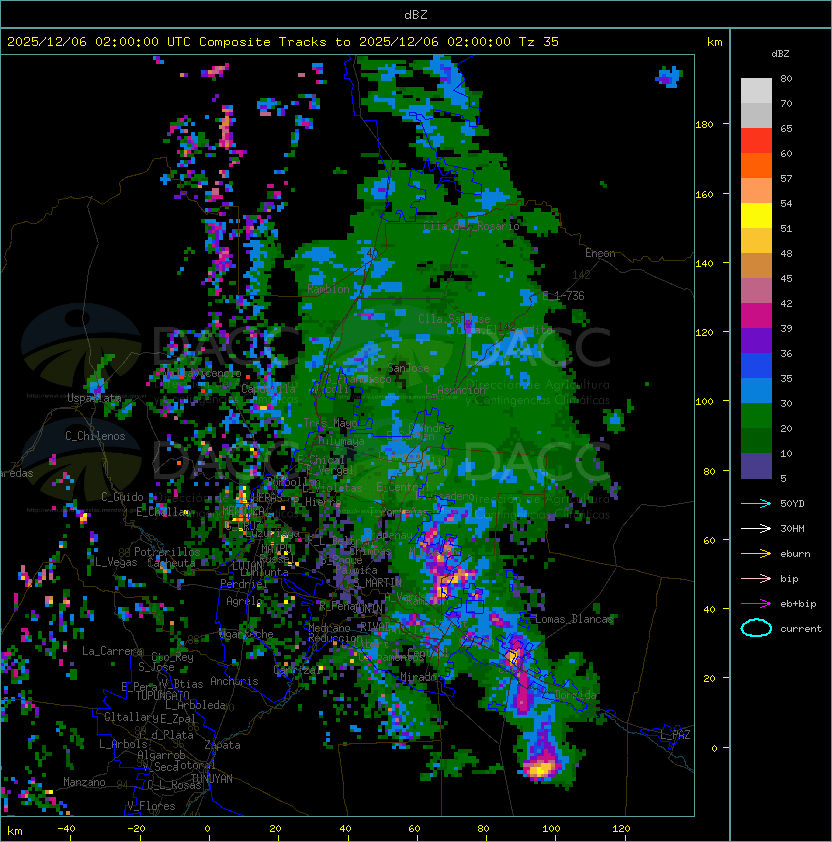Click the Encon place label
This screenshot has width=832, height=842.
click(600, 253)
